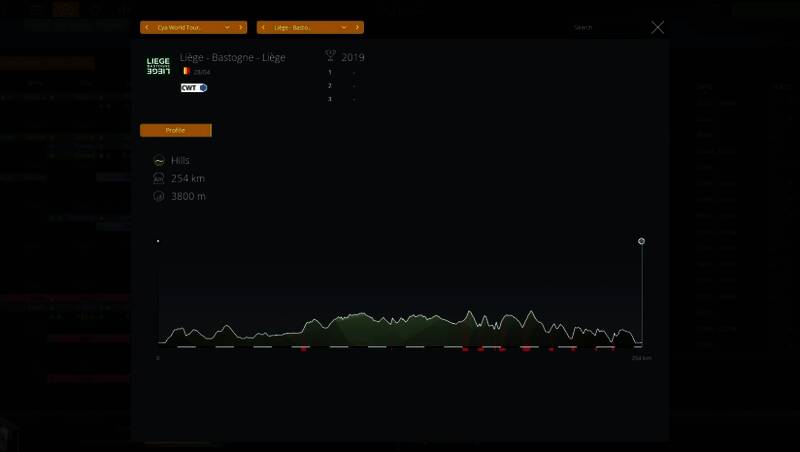Expand the Cya World Tour dropdown
The width and height of the screenshot is (800, 452).
click(228, 27)
